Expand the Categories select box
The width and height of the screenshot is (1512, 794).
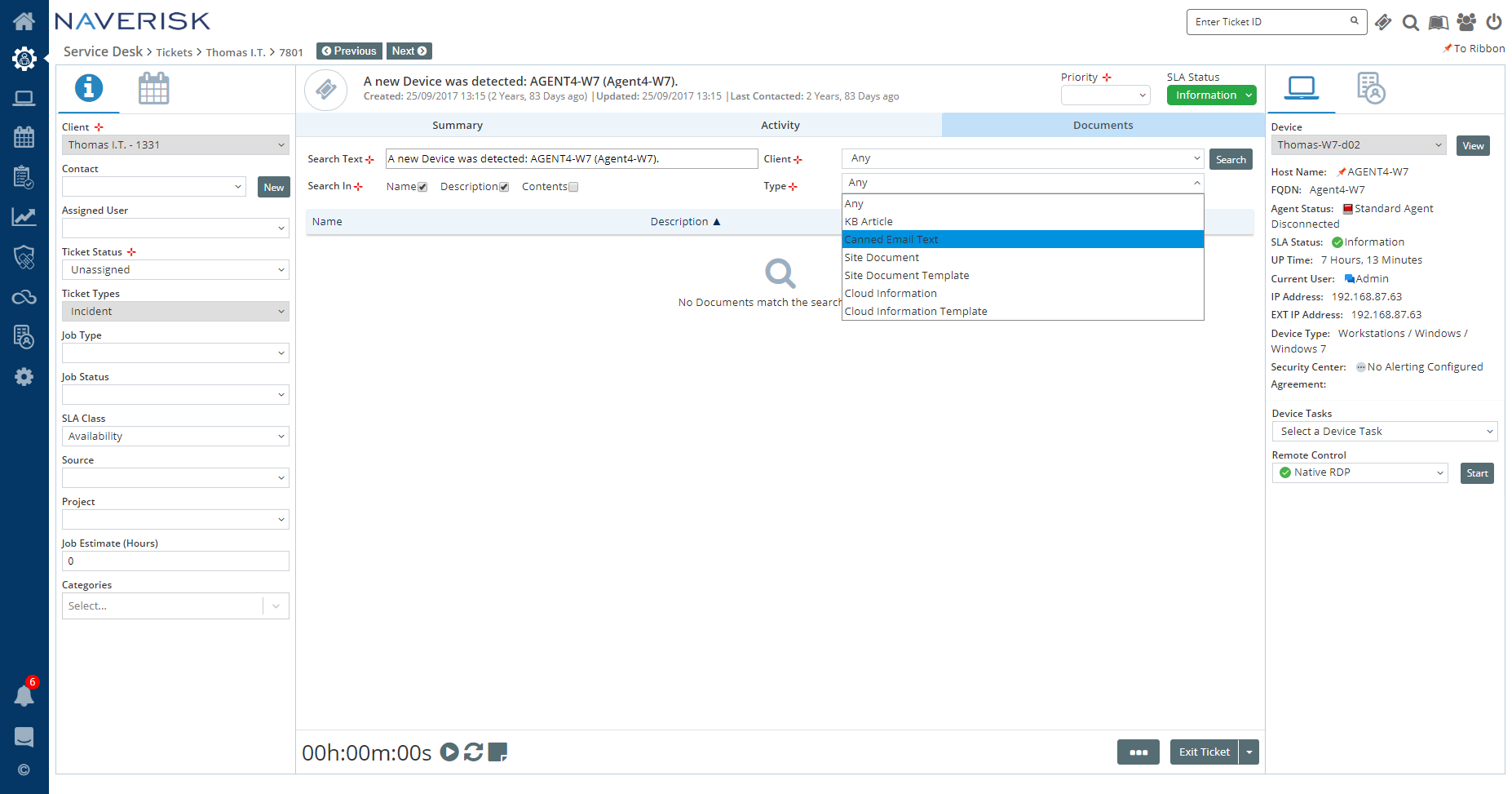click(175, 606)
